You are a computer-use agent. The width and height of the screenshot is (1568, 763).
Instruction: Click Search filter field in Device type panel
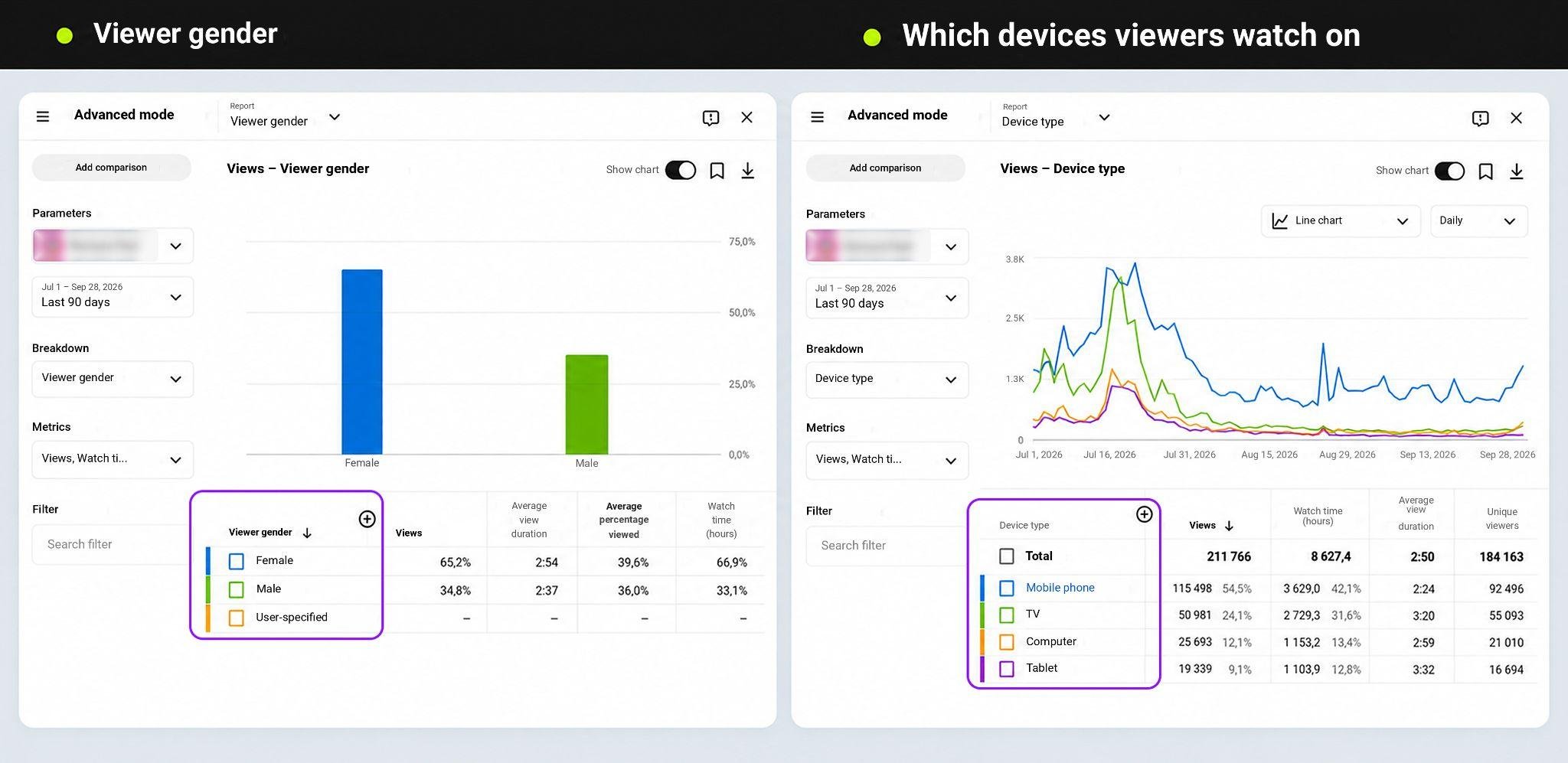coord(887,546)
